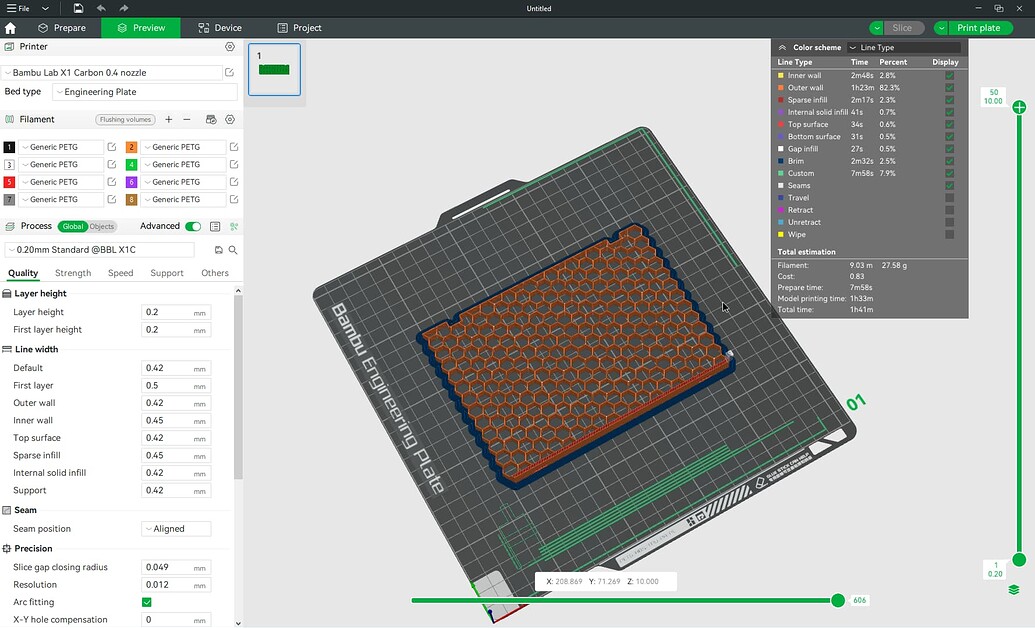Open the Color scheme Line Type dropdown
The height and width of the screenshot is (628, 1035).
904,48
